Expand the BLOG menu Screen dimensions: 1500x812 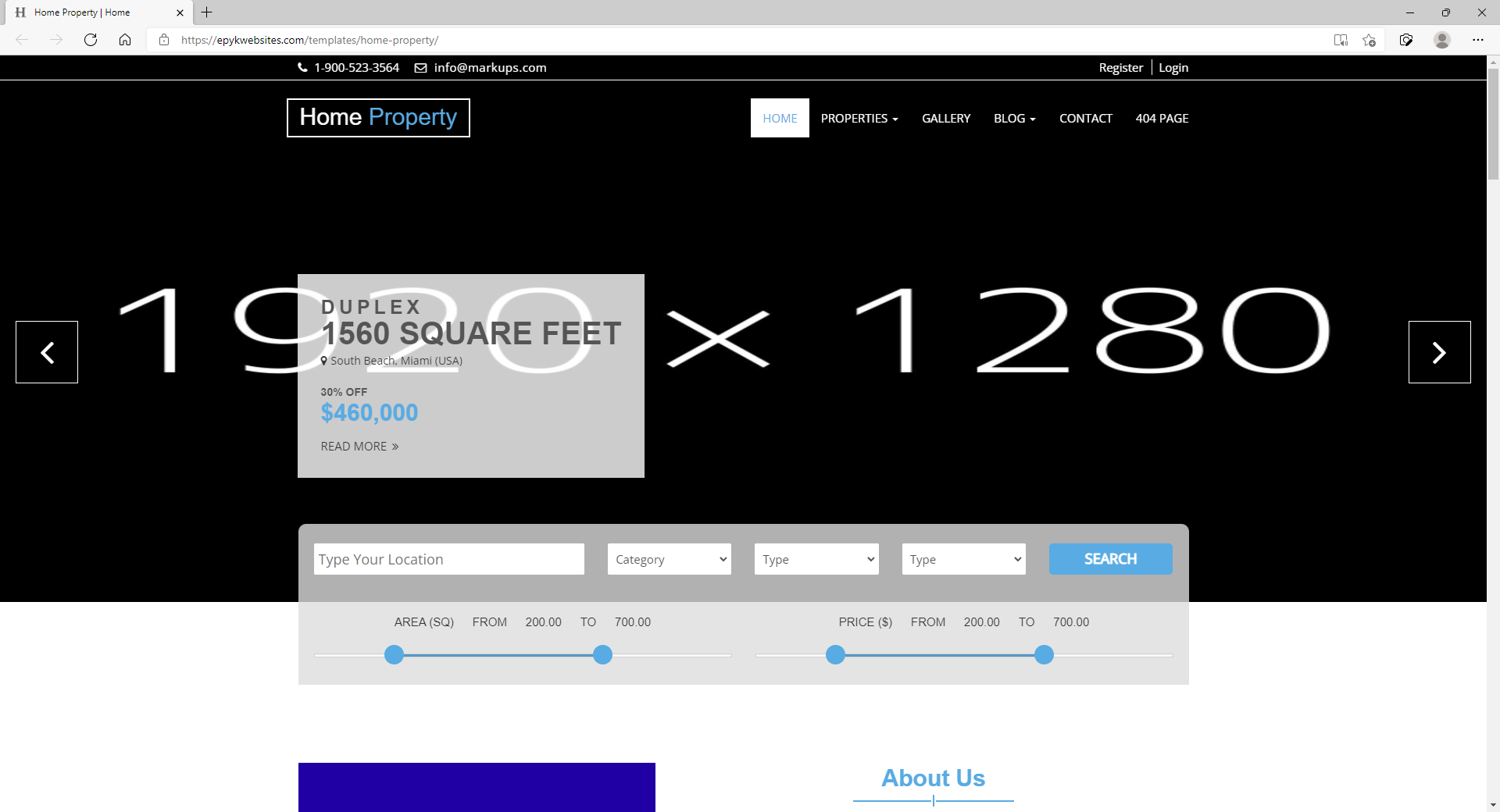(x=1013, y=118)
